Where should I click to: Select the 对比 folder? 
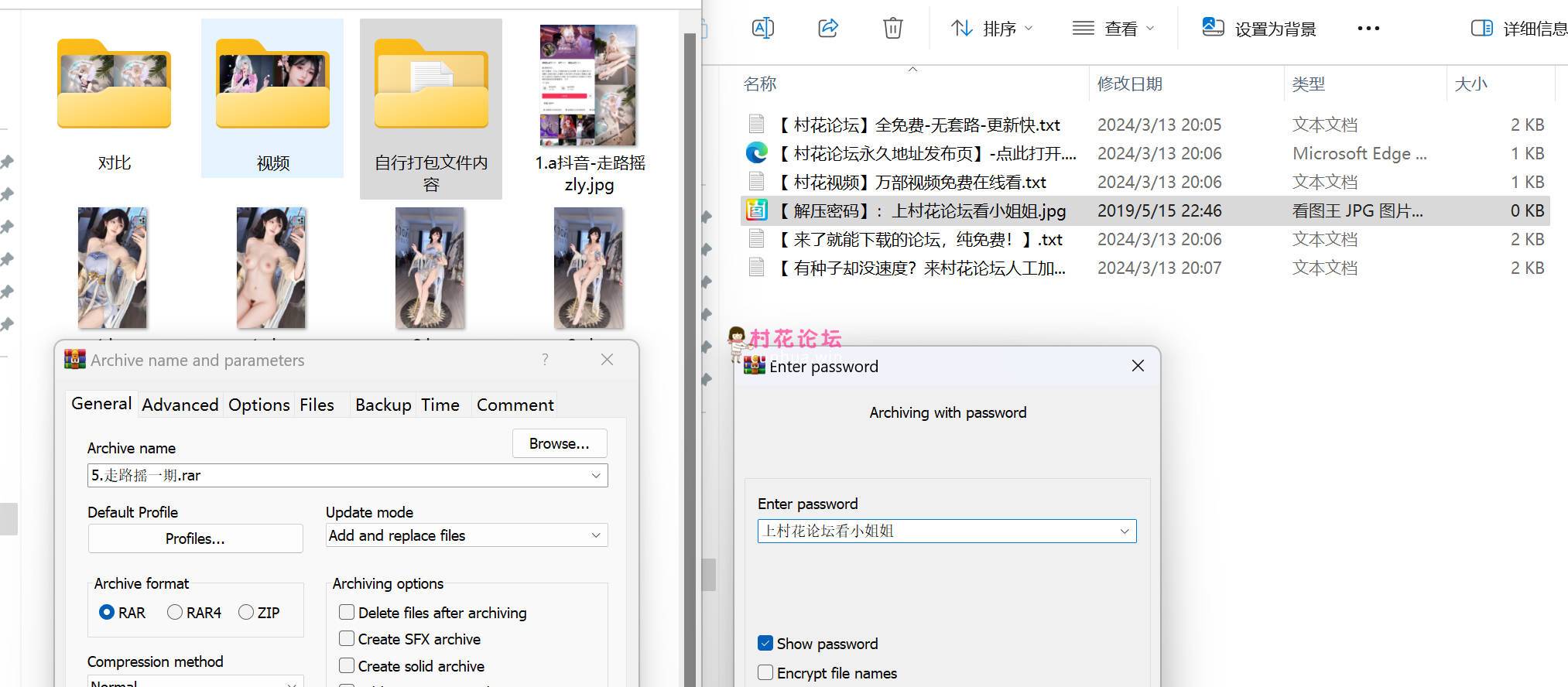pos(114,98)
